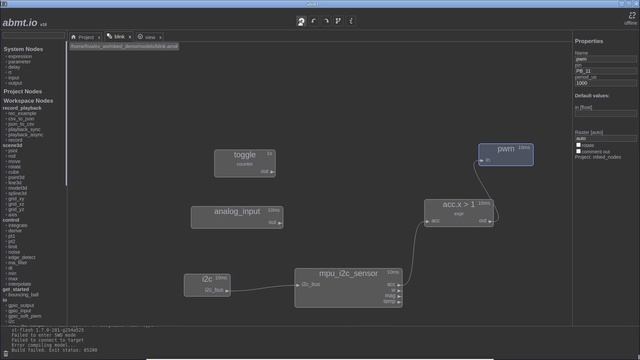
Task: Click the undo arrow icon
Action: point(313,21)
